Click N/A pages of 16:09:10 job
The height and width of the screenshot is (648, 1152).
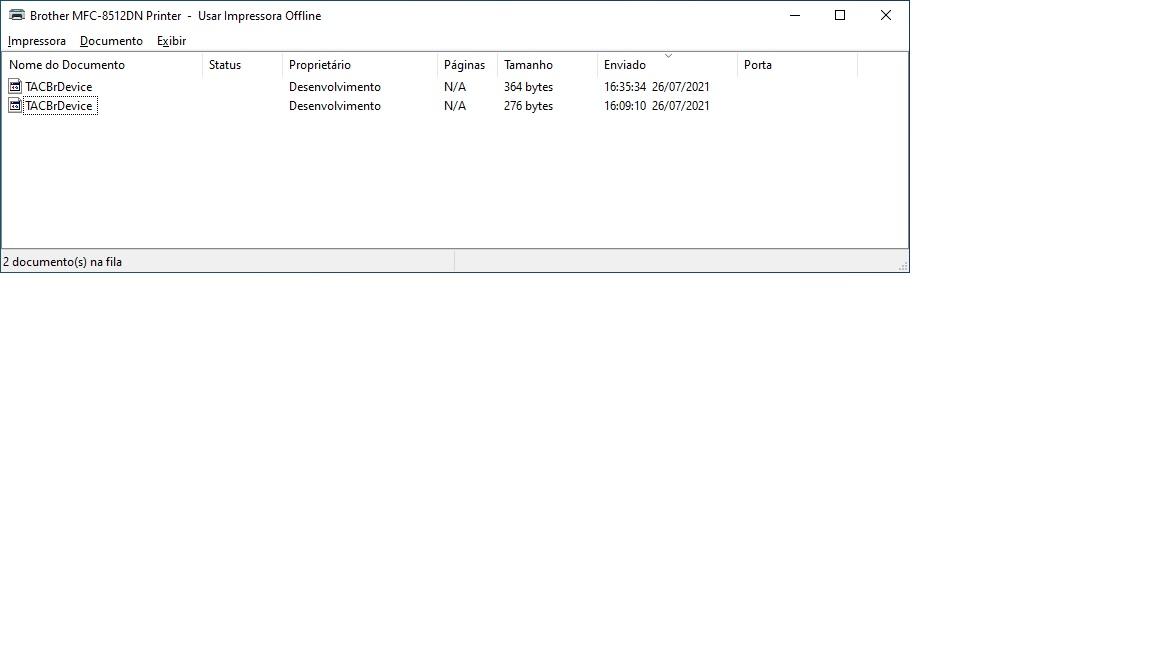click(x=455, y=106)
